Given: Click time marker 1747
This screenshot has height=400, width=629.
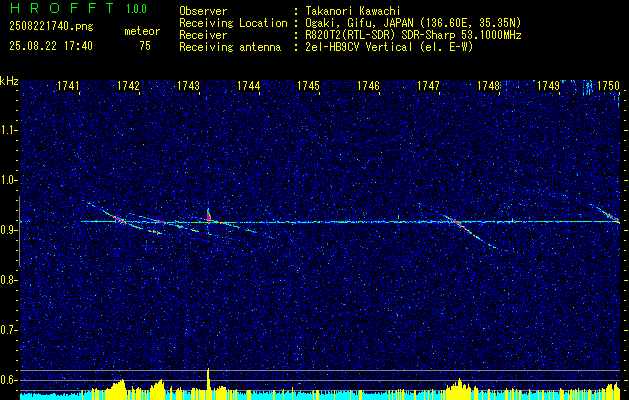Looking at the screenshot, I should (428, 85).
